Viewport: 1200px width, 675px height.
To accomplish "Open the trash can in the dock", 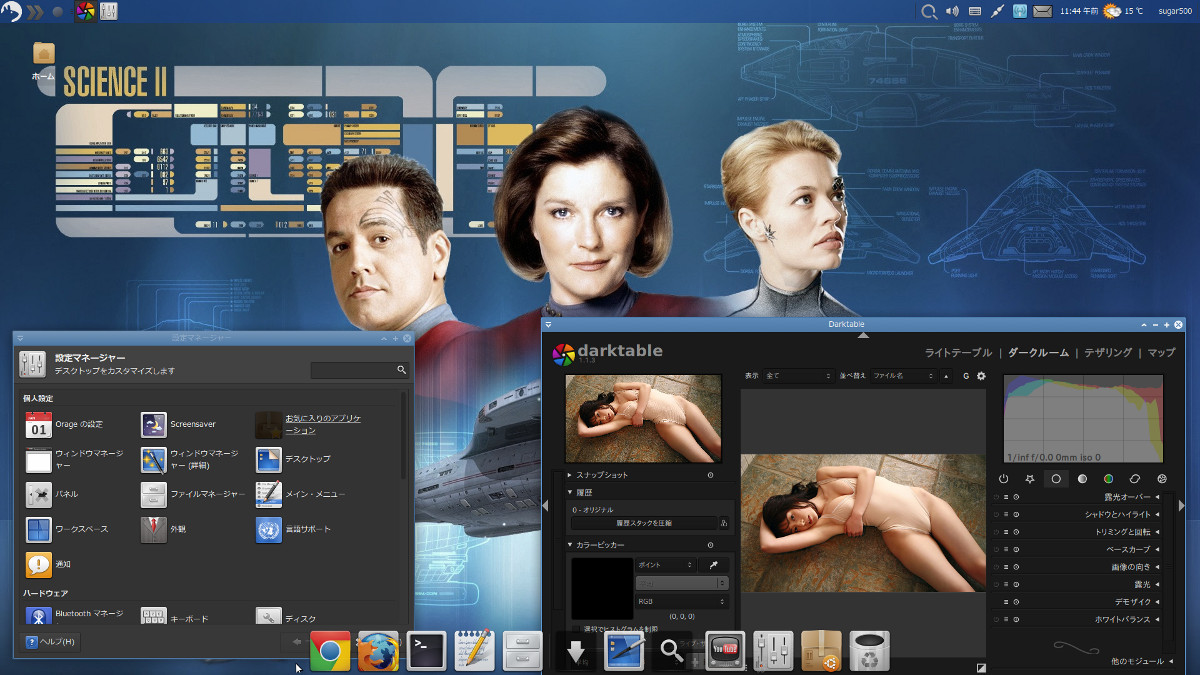I will click(869, 652).
